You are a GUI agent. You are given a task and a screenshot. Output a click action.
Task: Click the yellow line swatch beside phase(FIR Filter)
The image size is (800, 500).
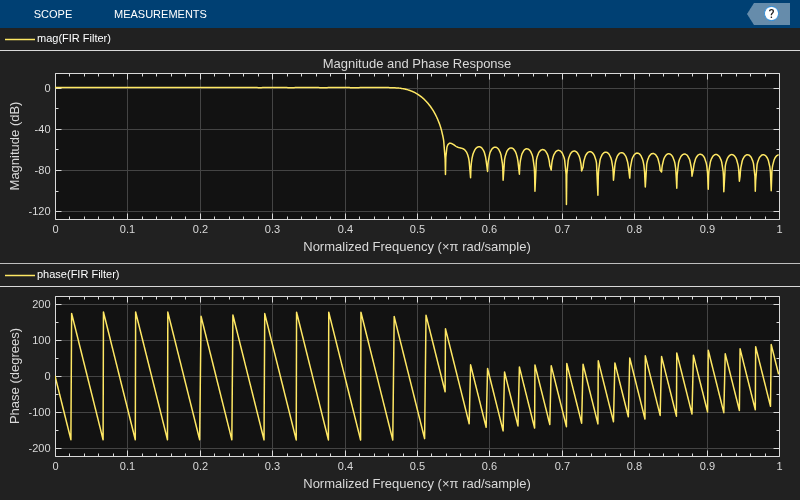[20, 275]
